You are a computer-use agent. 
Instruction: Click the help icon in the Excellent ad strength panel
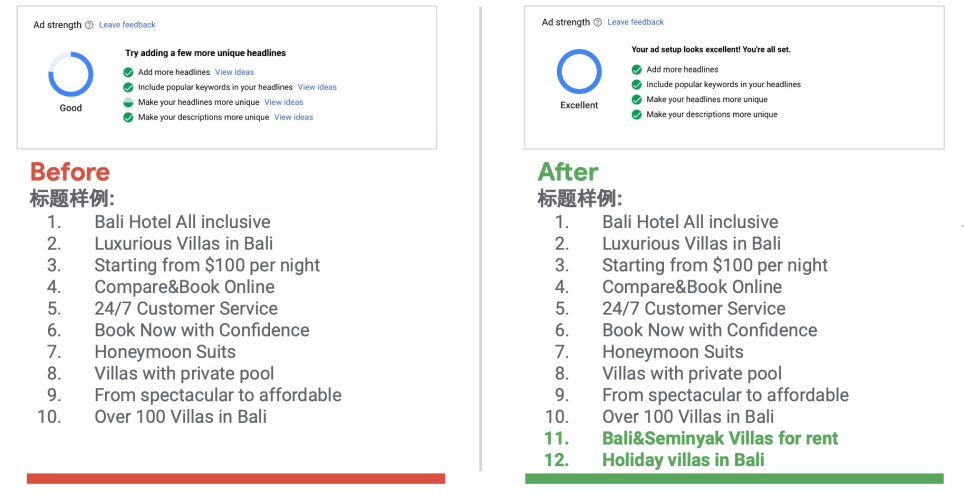(x=597, y=22)
